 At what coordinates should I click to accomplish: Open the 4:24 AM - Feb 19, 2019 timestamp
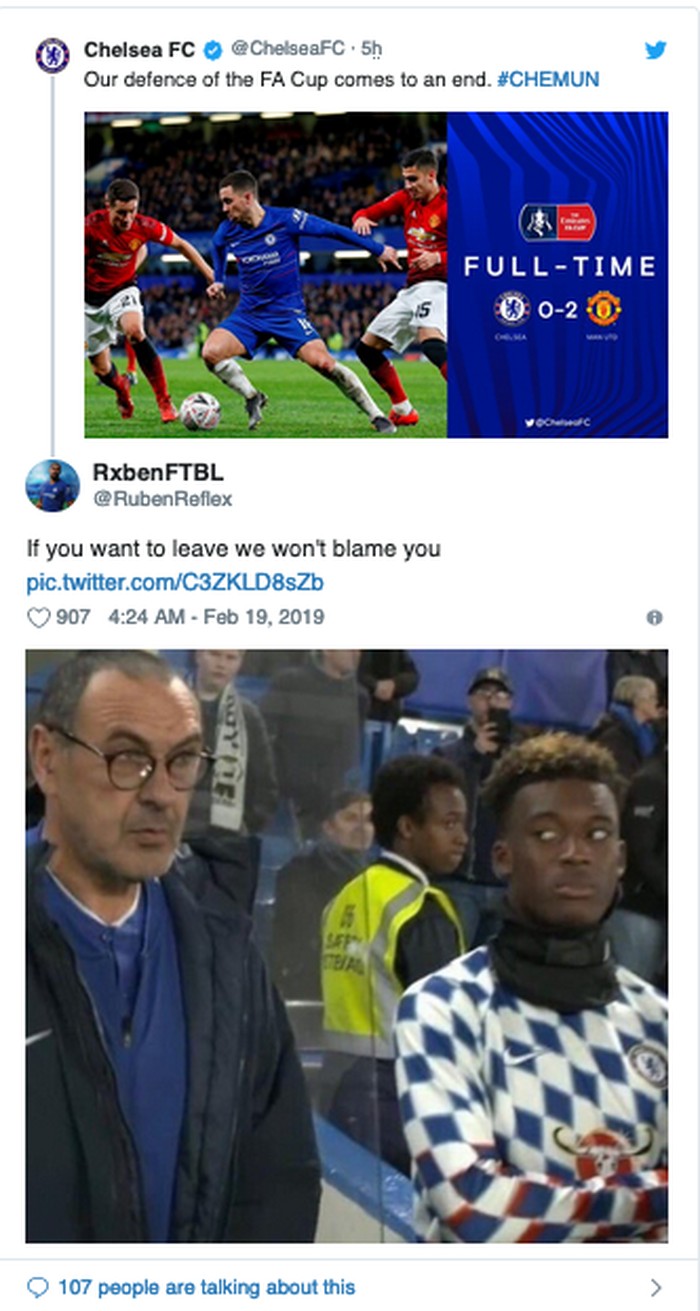[216, 618]
